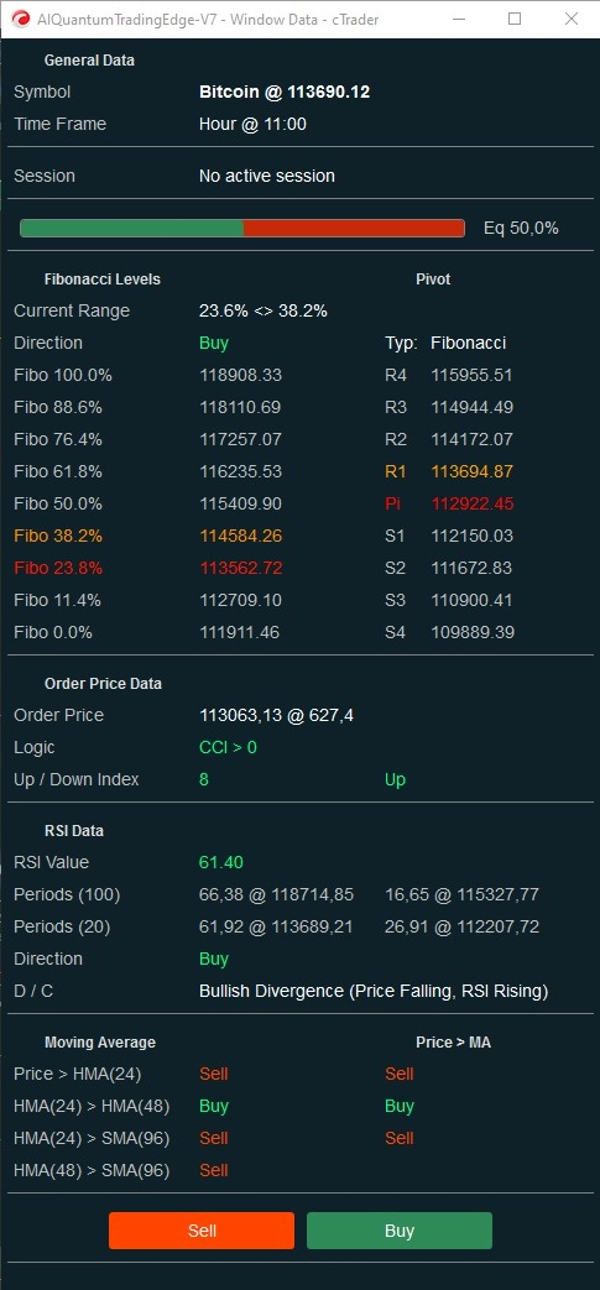
Task: Select the Bitcoin symbol price value
Action: click(x=284, y=92)
